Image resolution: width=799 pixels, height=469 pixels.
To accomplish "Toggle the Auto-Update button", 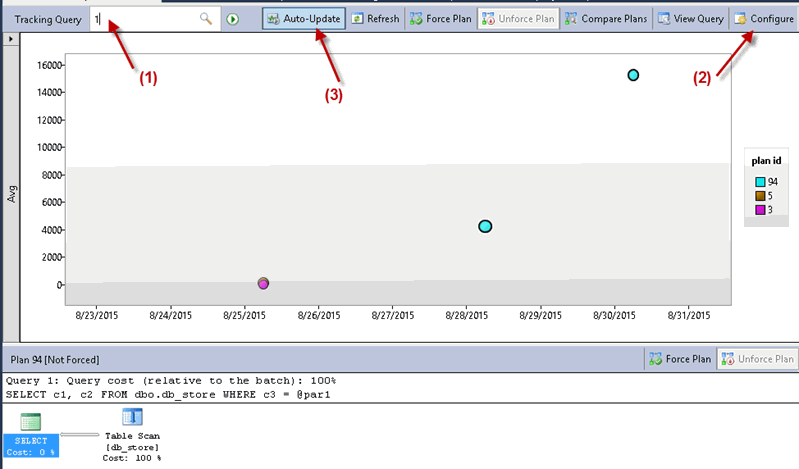I will coord(304,19).
